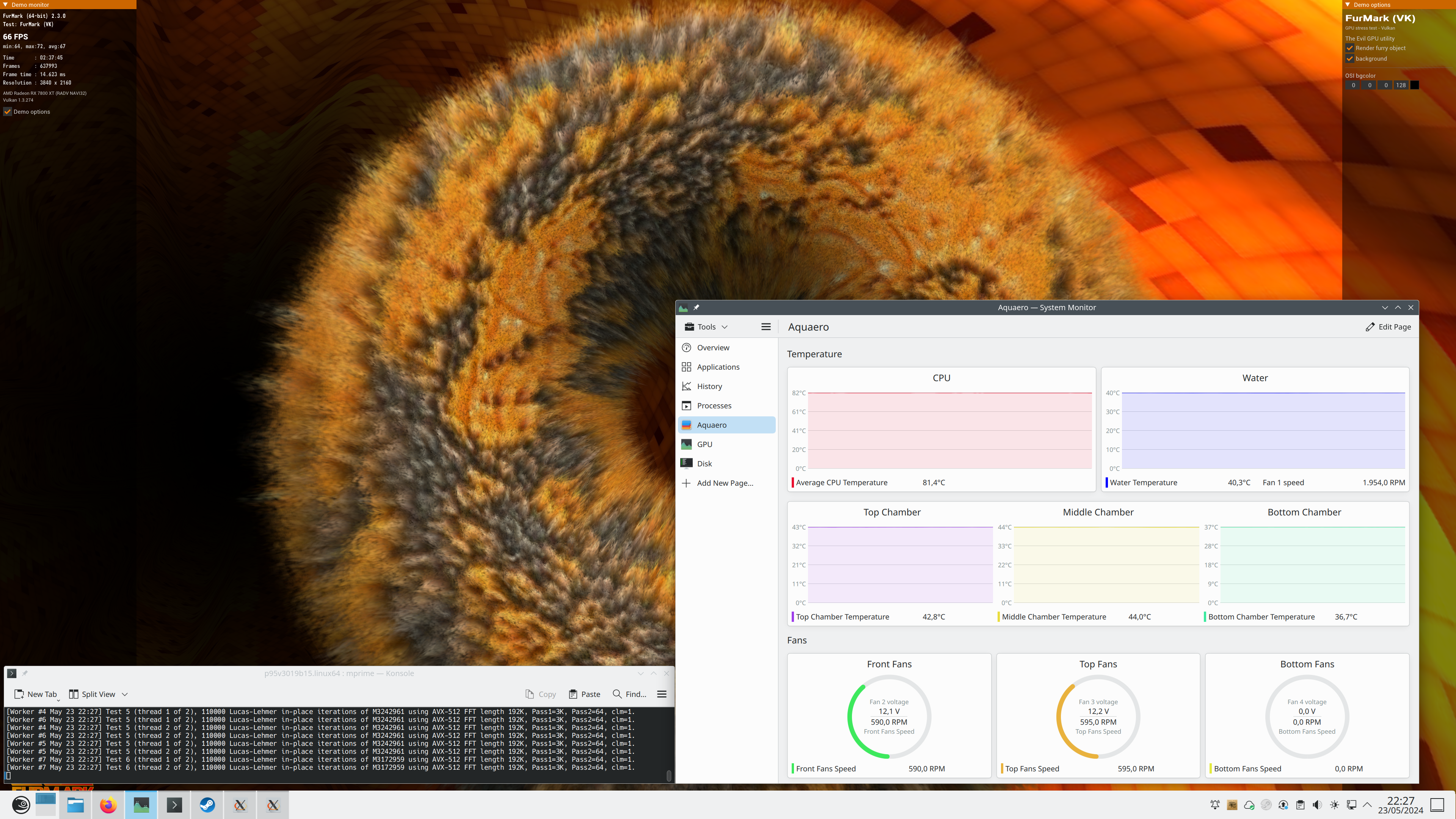Click the Edit Page button
The height and width of the screenshot is (819, 1456).
pos(1388,327)
